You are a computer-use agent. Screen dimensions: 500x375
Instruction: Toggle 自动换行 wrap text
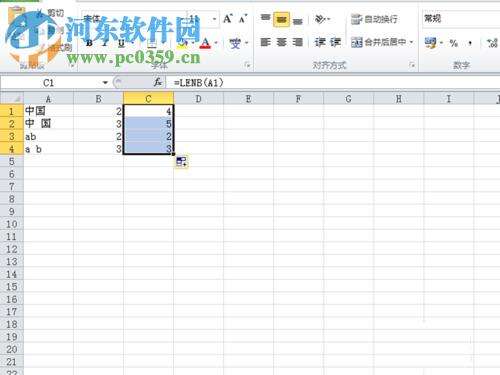pos(374,19)
